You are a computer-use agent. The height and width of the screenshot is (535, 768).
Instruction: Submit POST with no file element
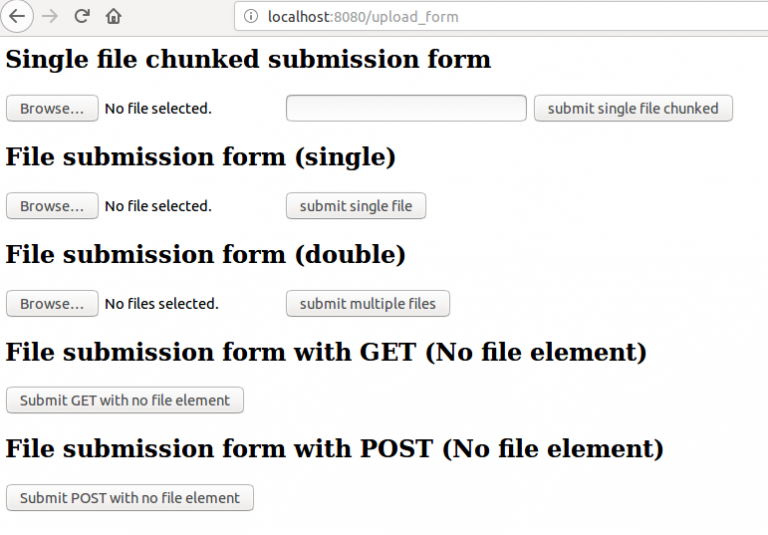point(130,498)
